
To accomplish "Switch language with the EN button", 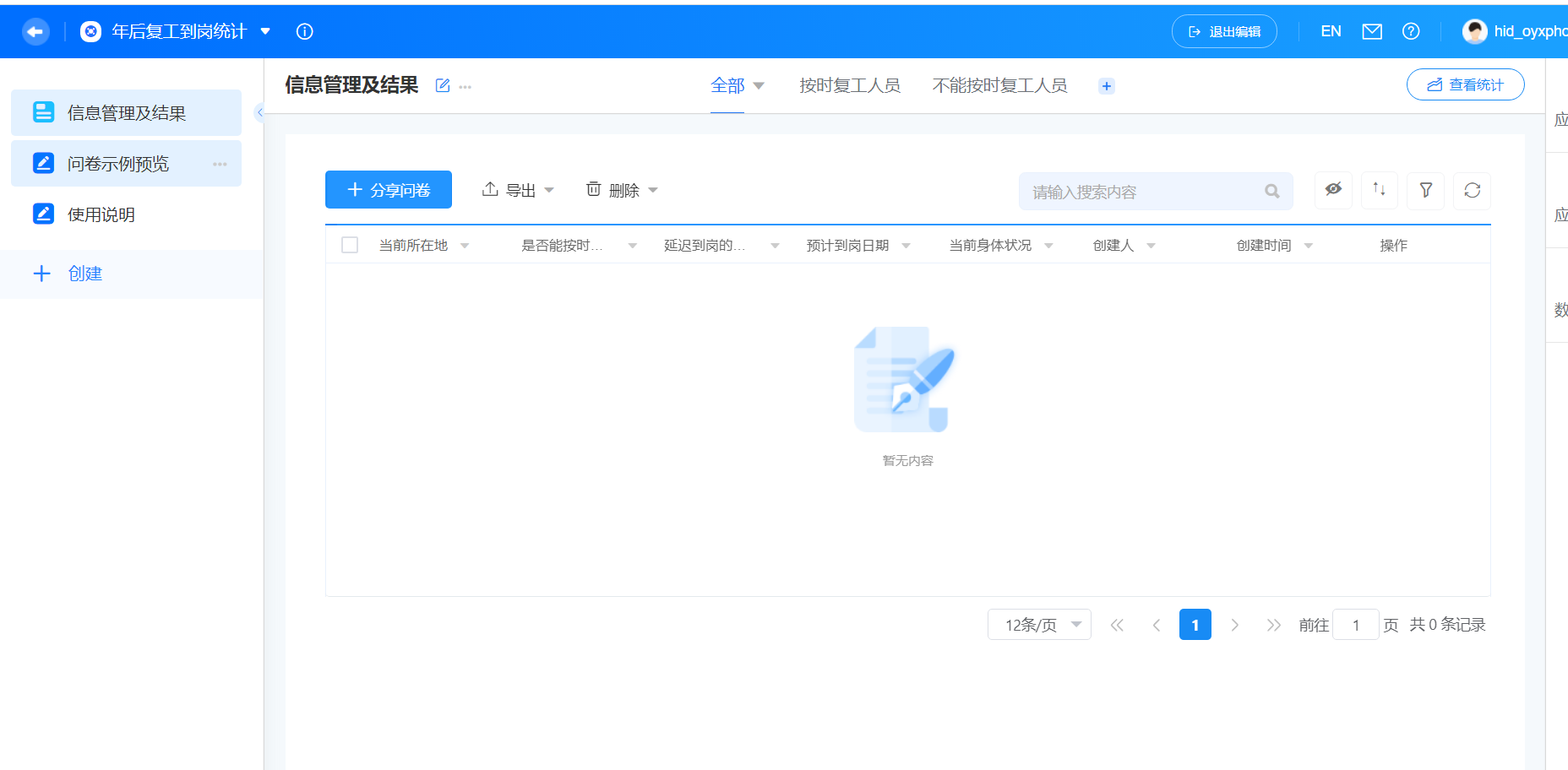I will pos(1331,31).
